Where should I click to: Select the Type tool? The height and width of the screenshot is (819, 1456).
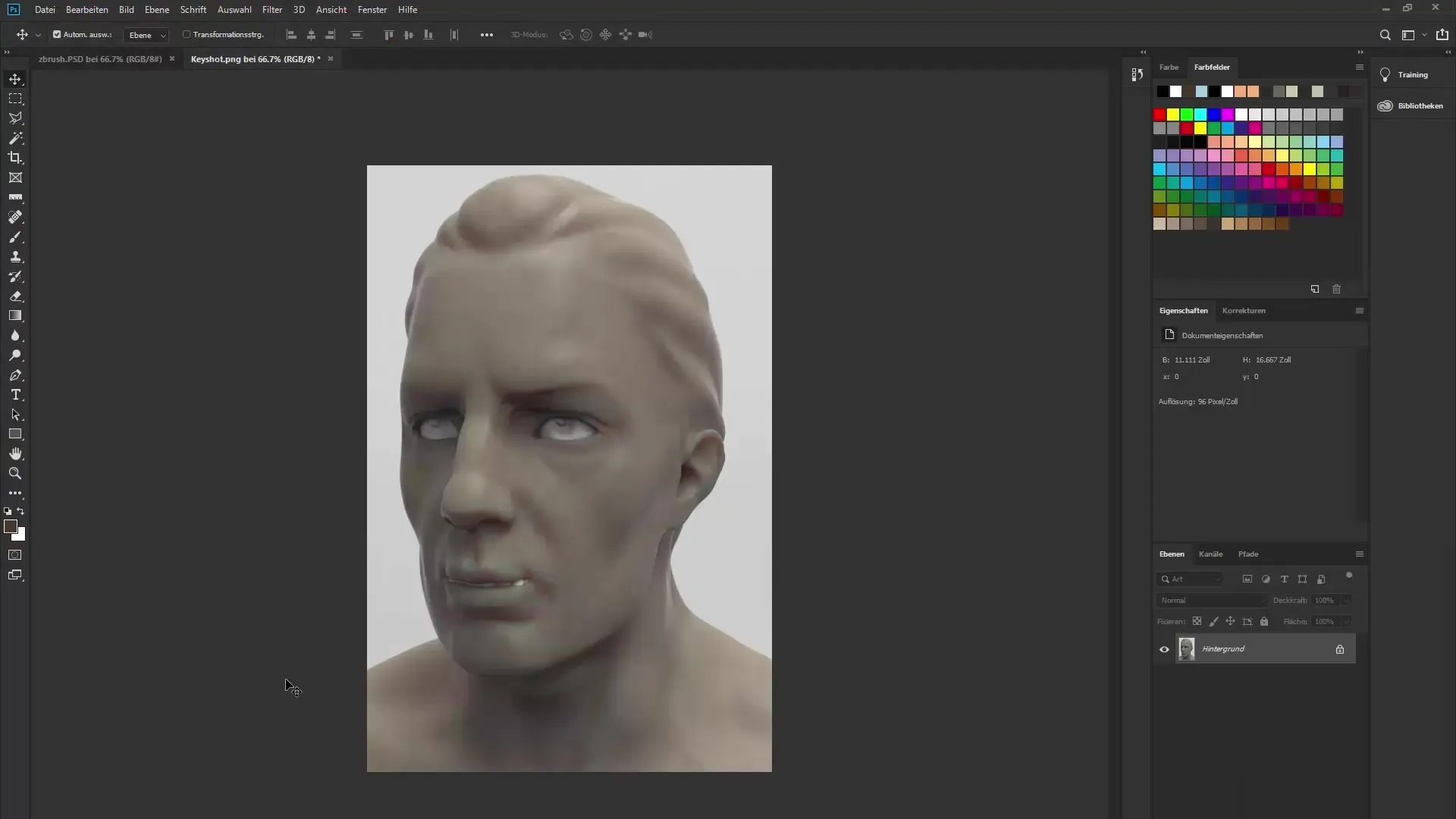click(15, 395)
